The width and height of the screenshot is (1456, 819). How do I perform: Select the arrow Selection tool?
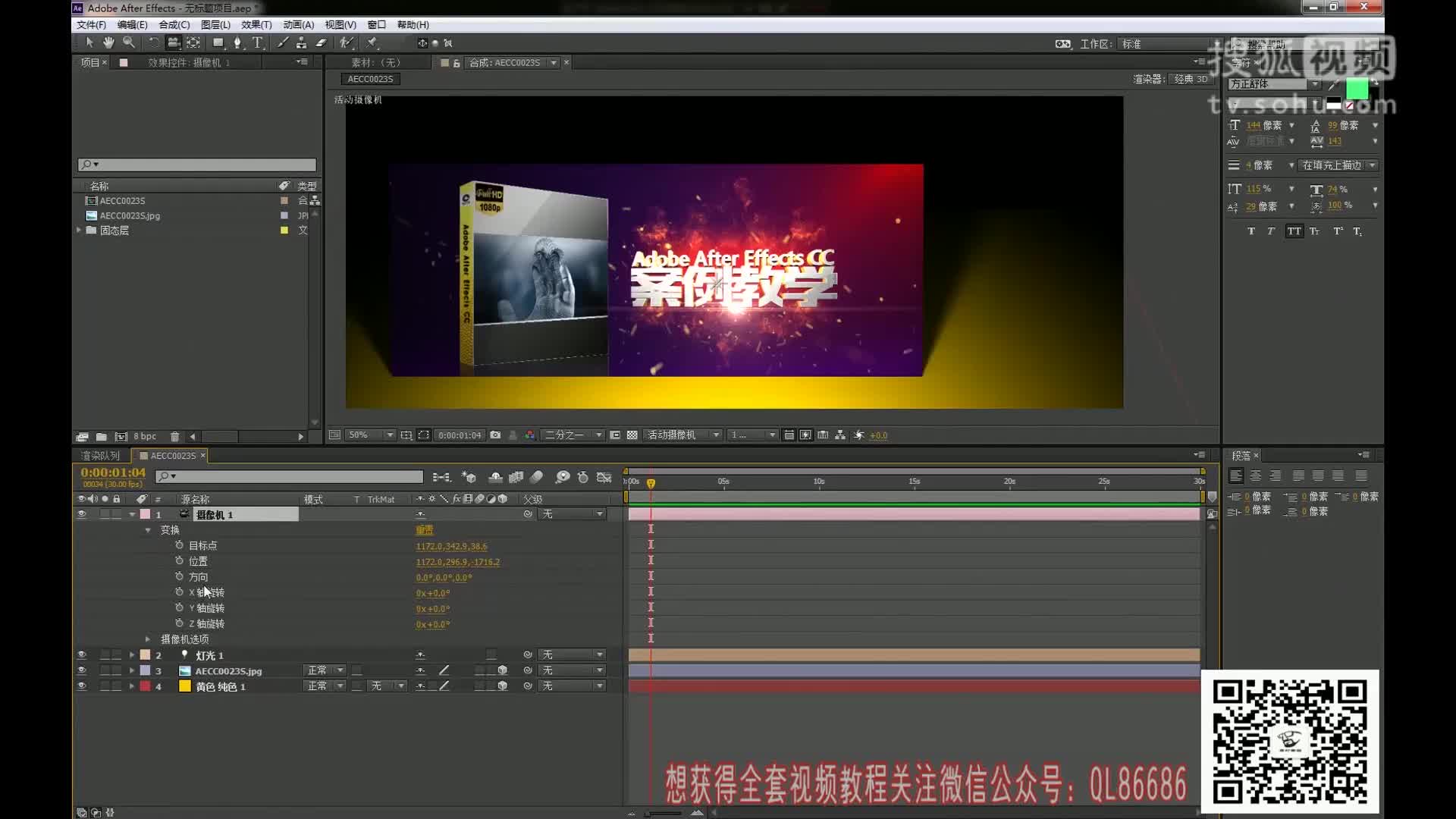[89, 42]
